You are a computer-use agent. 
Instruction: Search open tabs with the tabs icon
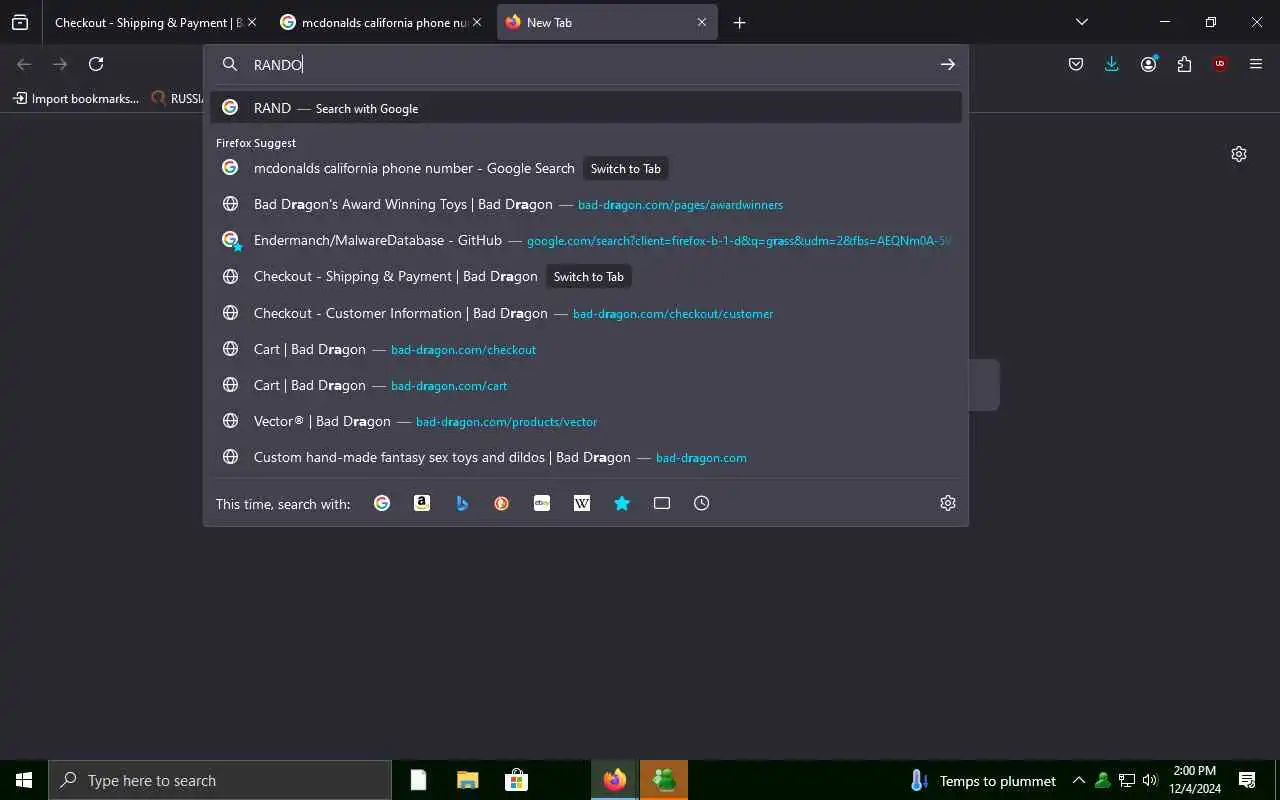point(662,503)
